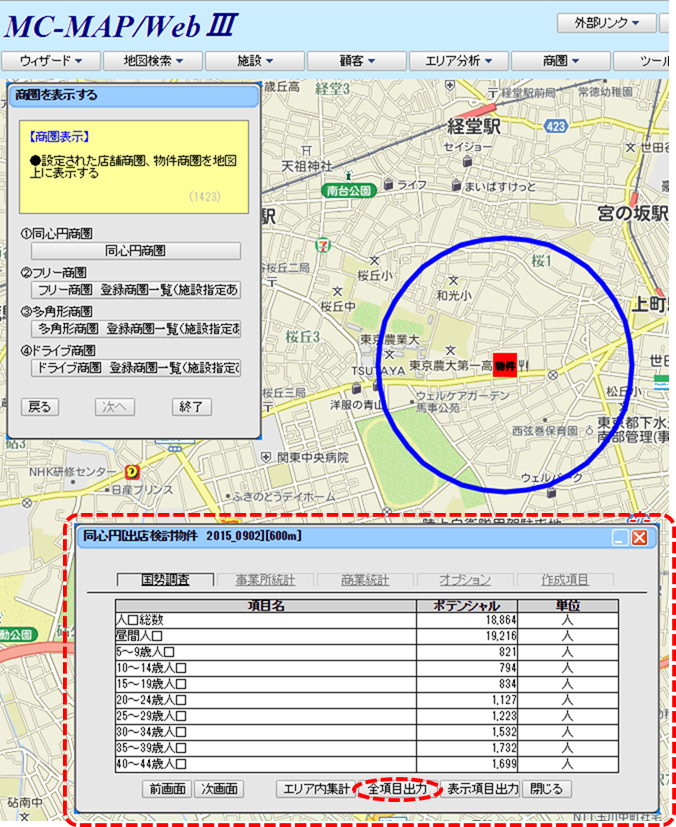This screenshot has height=827, width=676.
Task: Select the 40〜44歳人口 row
Action: [366, 764]
